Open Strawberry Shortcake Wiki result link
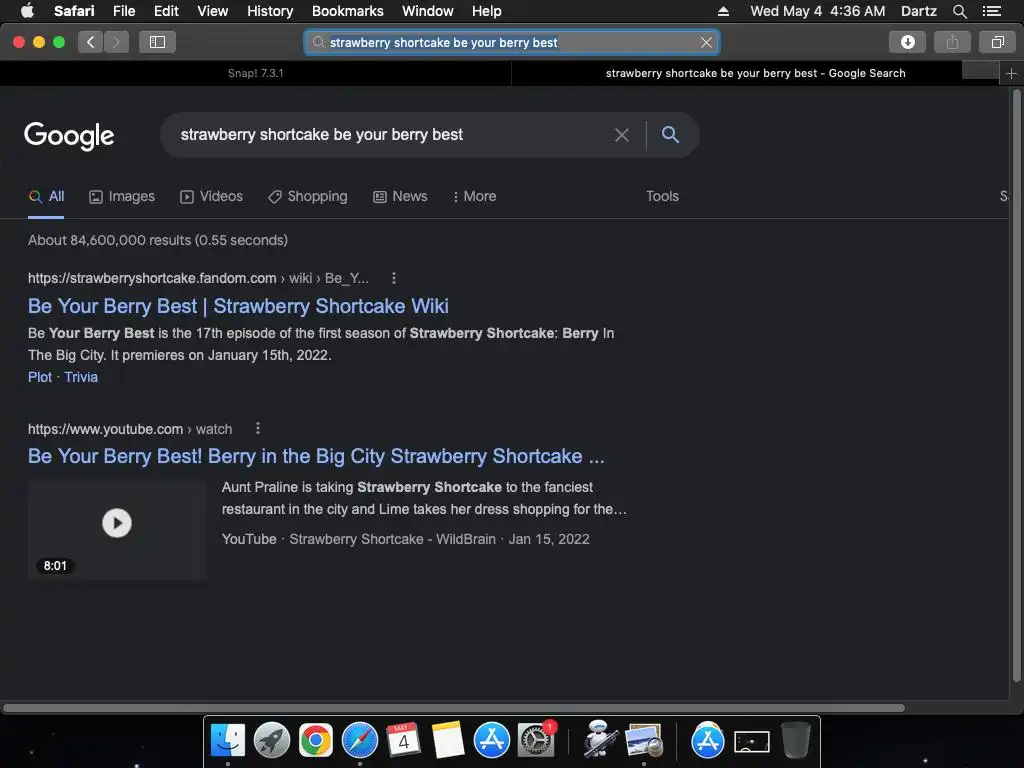This screenshot has width=1024, height=768. coord(238,306)
